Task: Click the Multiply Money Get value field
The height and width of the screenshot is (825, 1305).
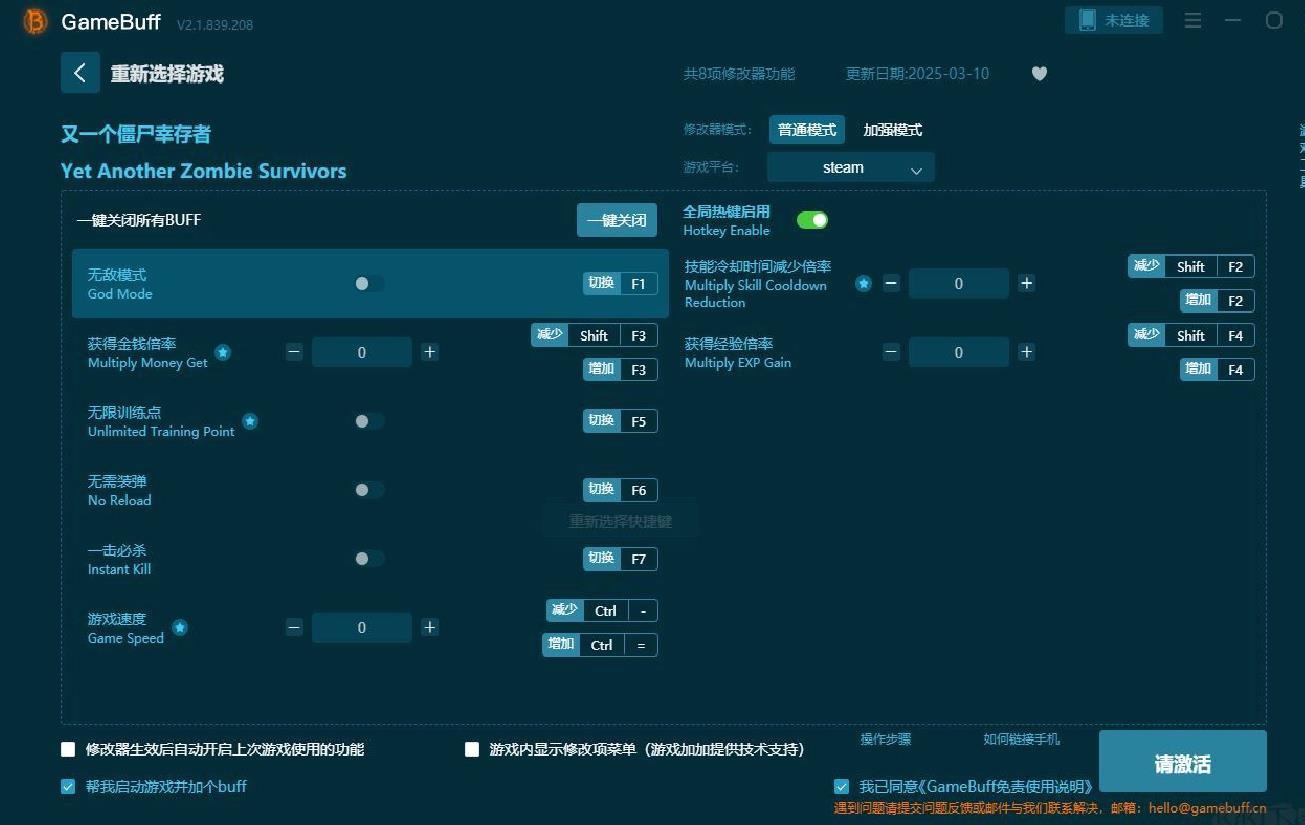Action: pos(362,352)
